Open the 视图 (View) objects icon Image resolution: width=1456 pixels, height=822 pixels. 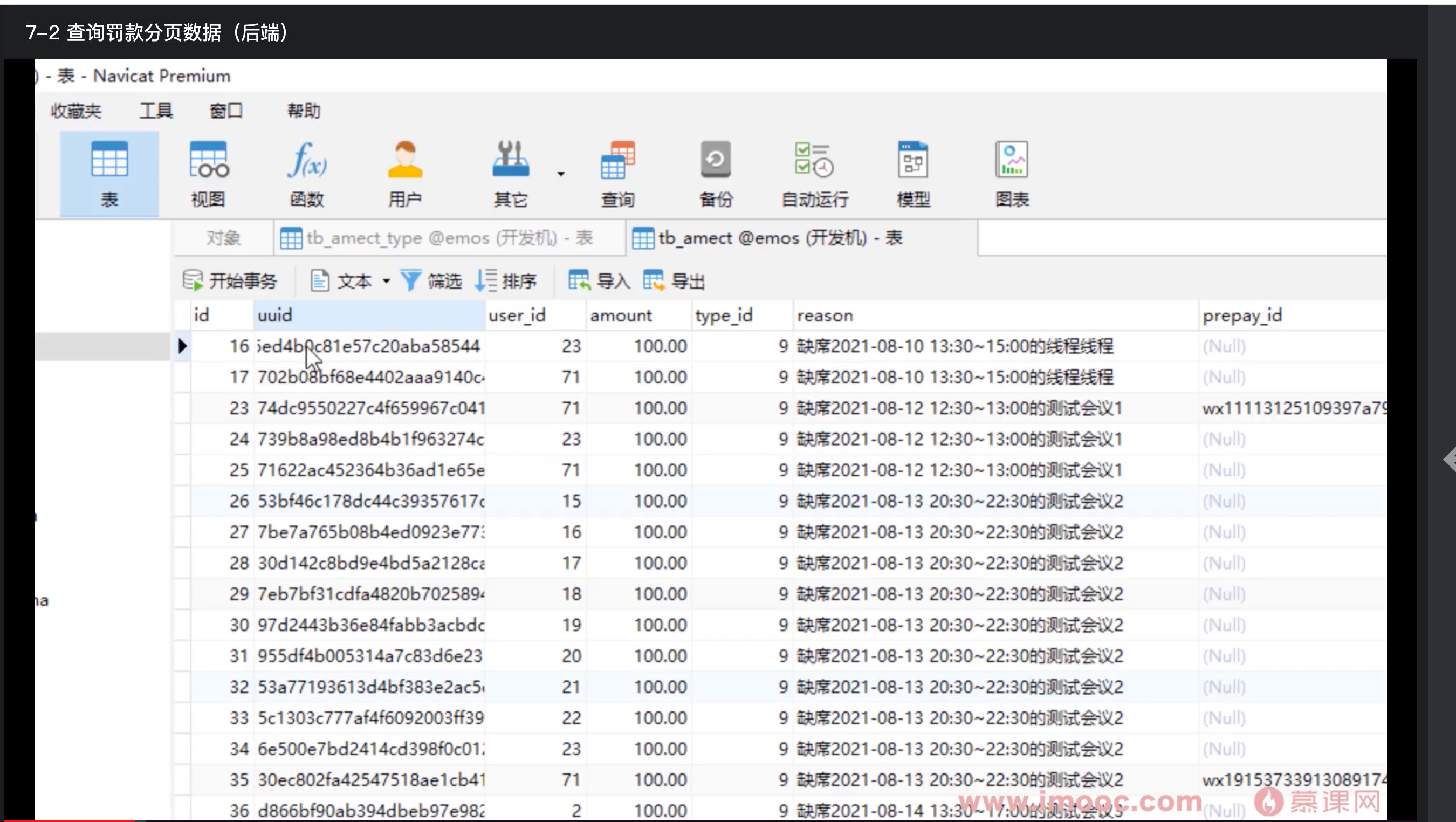click(208, 173)
